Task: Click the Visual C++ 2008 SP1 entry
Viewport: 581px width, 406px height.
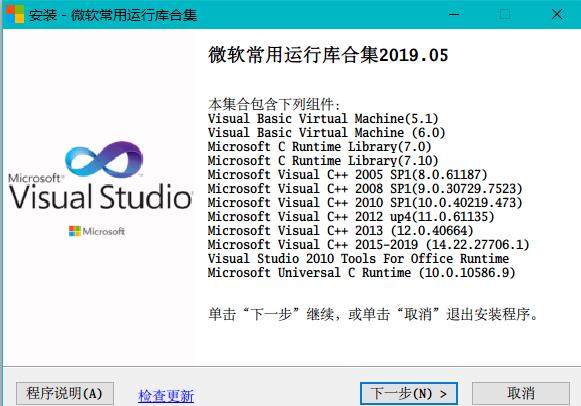Action: tap(365, 189)
